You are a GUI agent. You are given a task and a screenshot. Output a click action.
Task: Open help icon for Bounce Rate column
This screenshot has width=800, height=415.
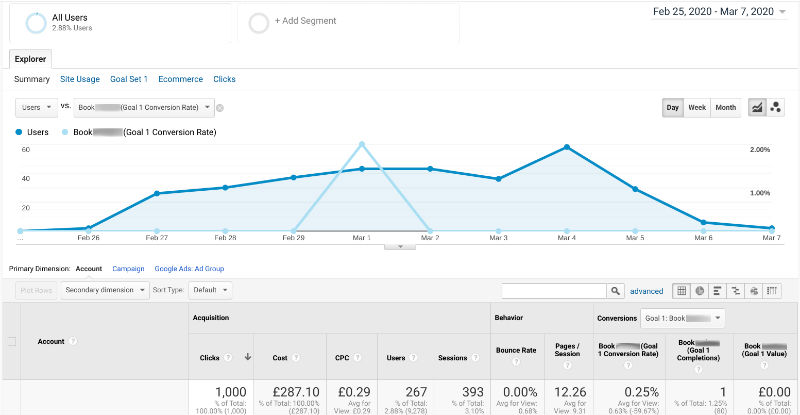pyautogui.click(x=516, y=362)
